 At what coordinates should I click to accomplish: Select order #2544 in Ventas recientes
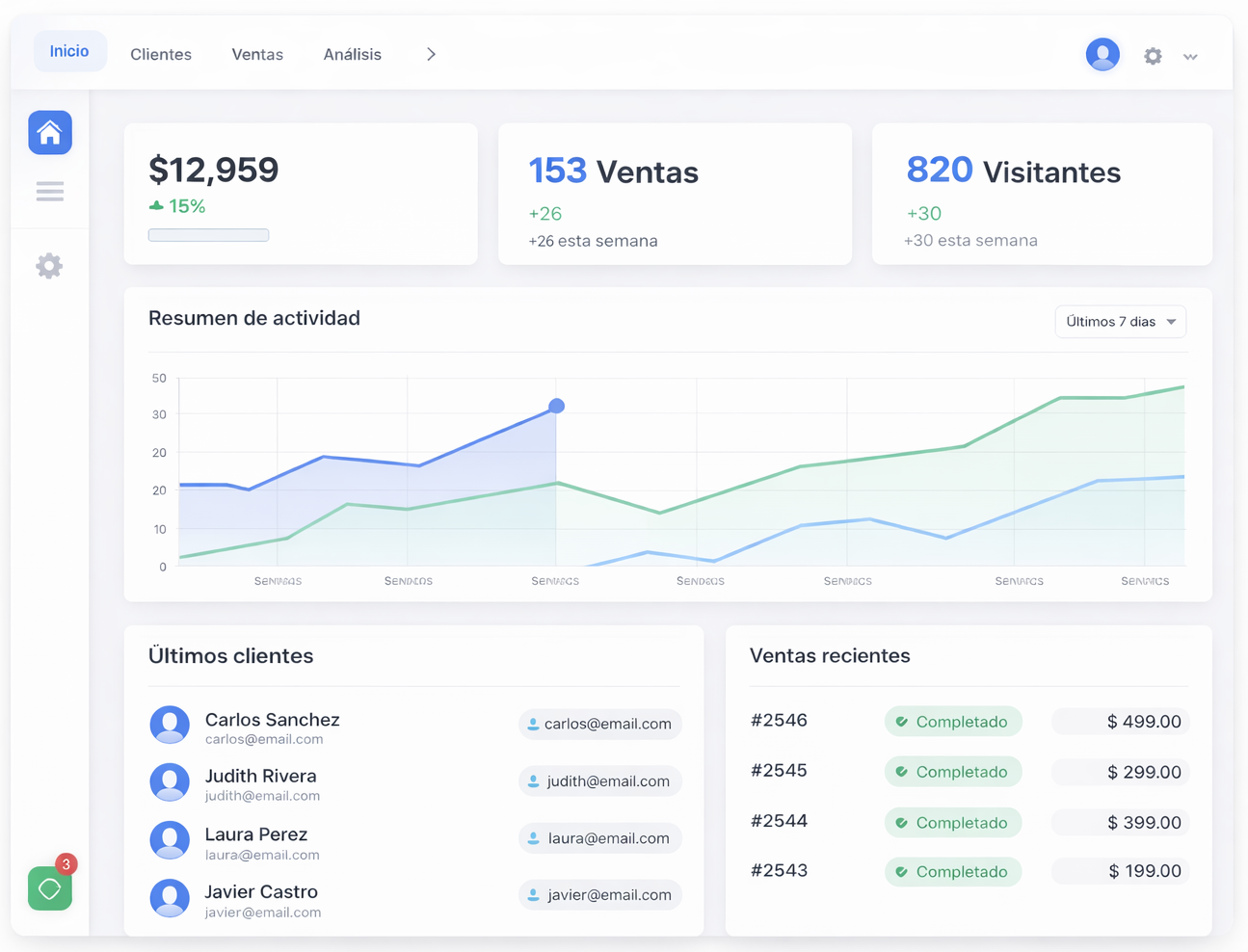(x=779, y=821)
